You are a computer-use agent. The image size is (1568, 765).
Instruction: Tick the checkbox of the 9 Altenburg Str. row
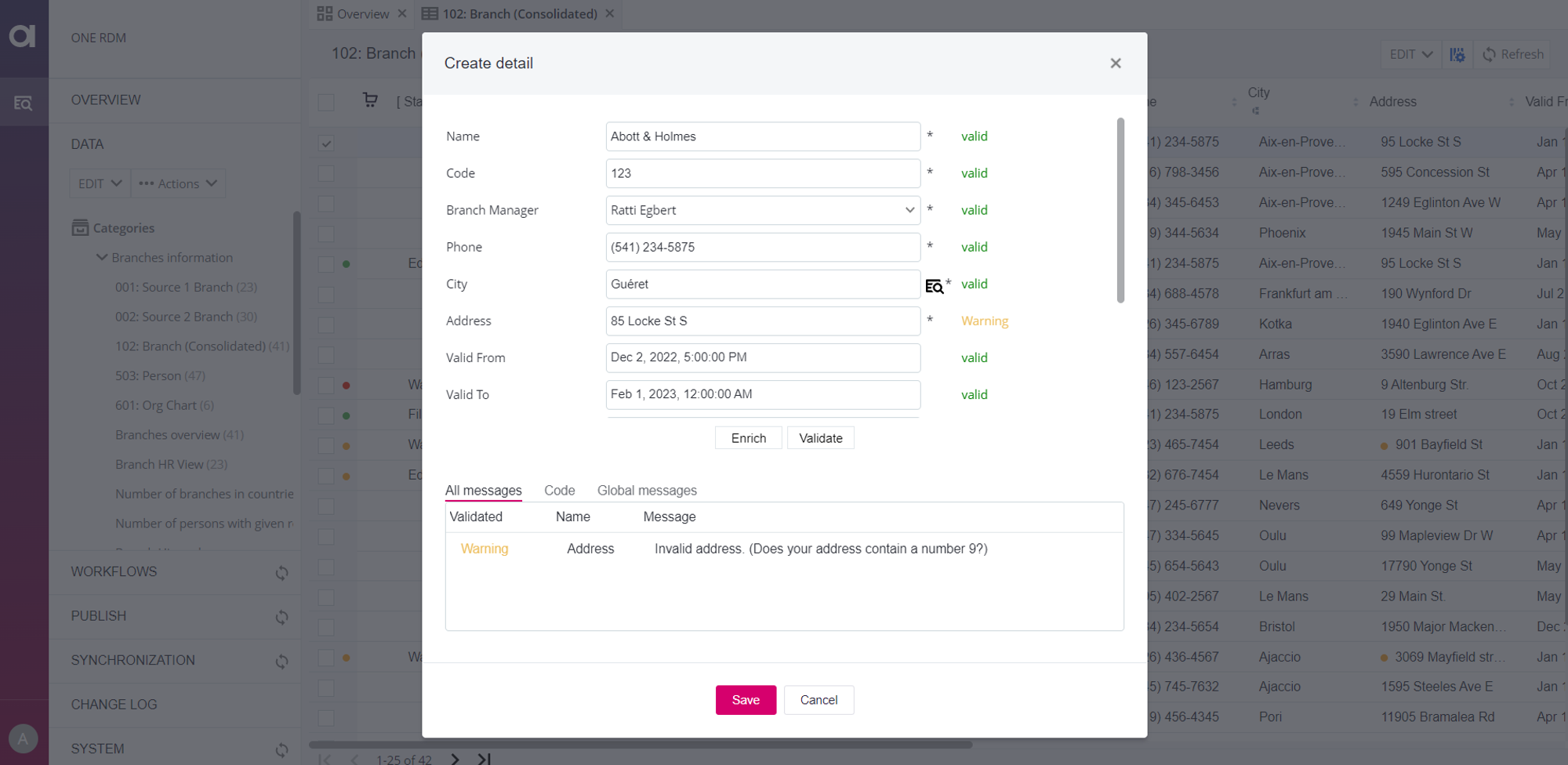[326, 385]
